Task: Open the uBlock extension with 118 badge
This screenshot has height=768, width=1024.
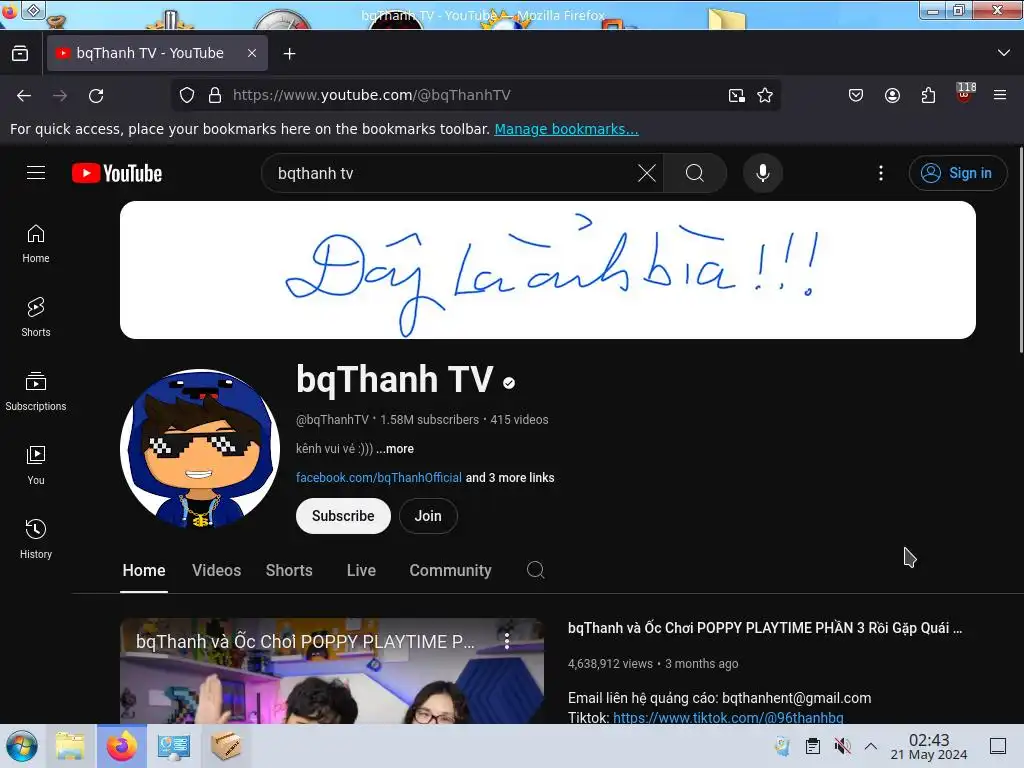Action: (x=965, y=93)
